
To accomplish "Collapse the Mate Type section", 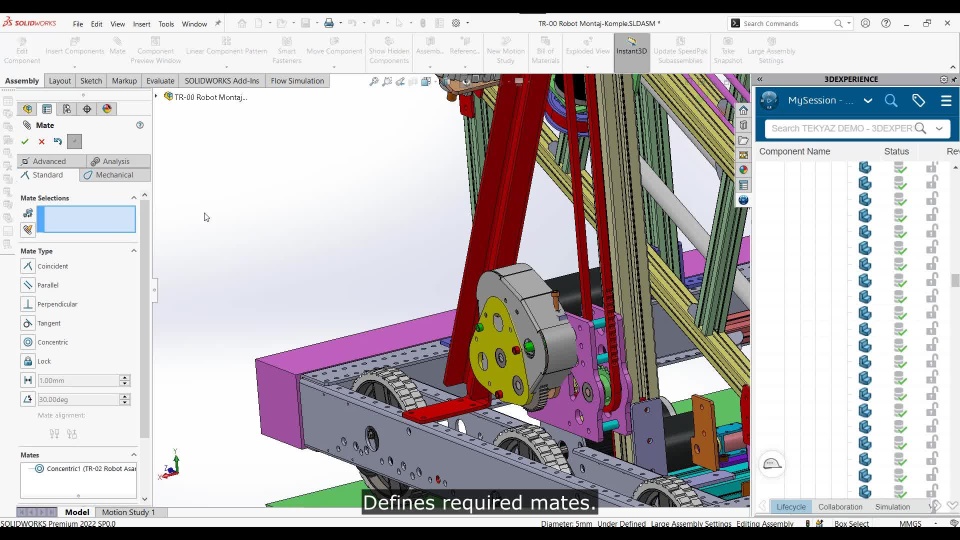I will coord(133,251).
